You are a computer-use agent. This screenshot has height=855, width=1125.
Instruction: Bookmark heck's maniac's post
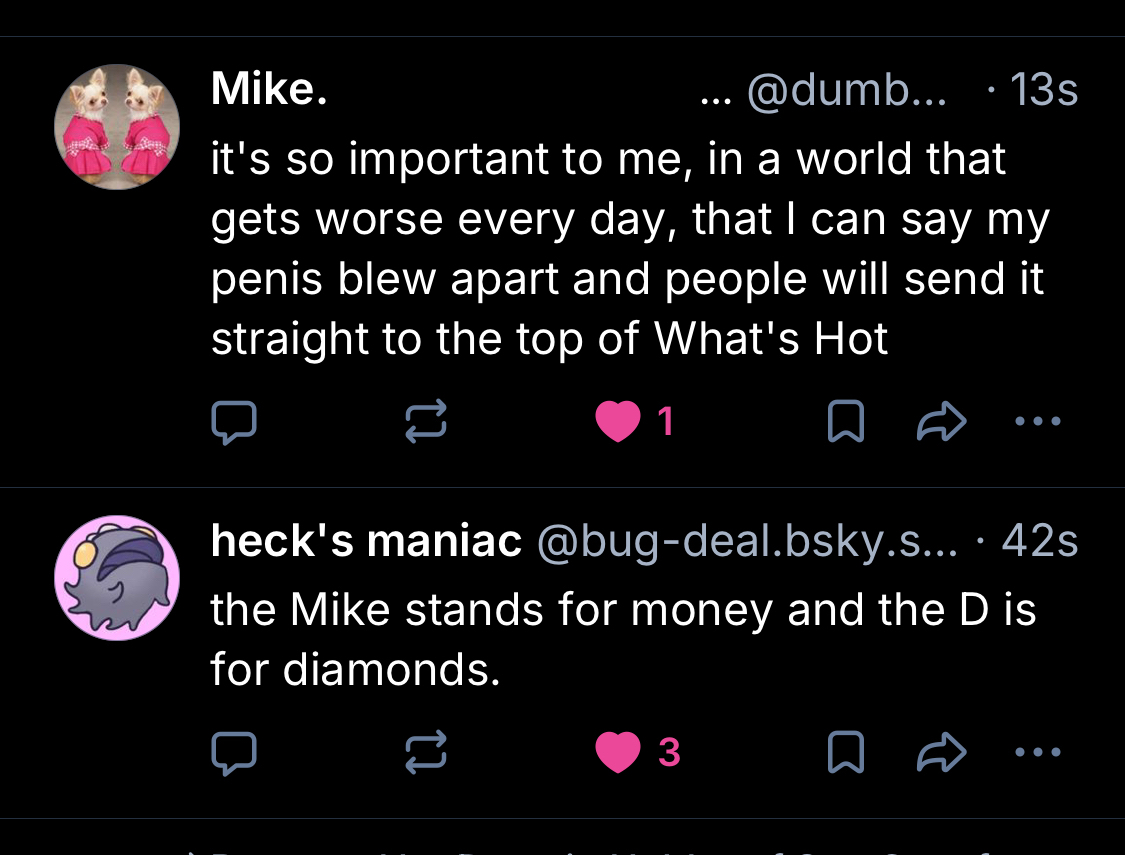click(x=846, y=753)
